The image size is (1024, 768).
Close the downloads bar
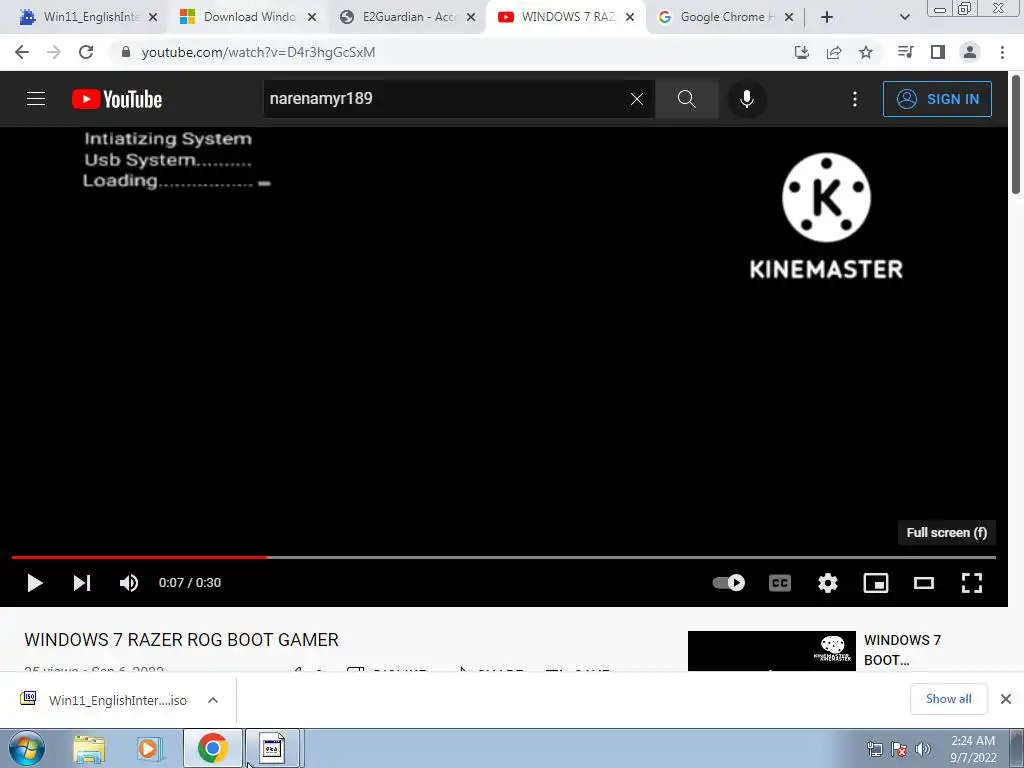point(1006,699)
